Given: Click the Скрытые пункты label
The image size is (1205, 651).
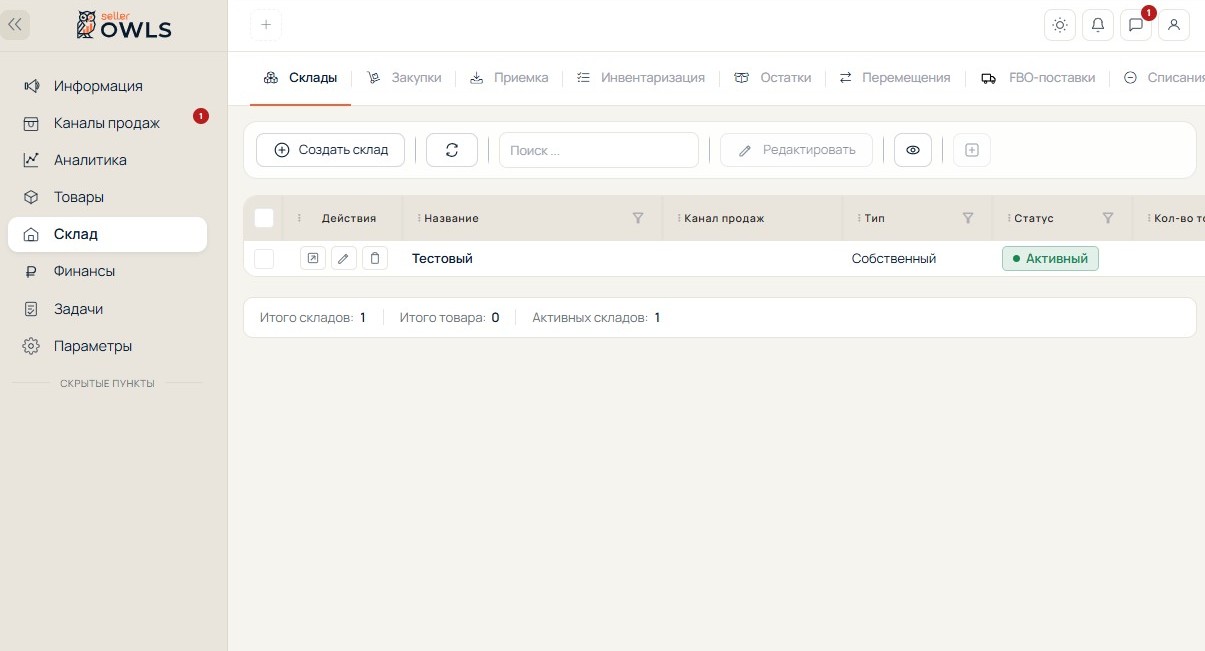Looking at the screenshot, I should [107, 383].
